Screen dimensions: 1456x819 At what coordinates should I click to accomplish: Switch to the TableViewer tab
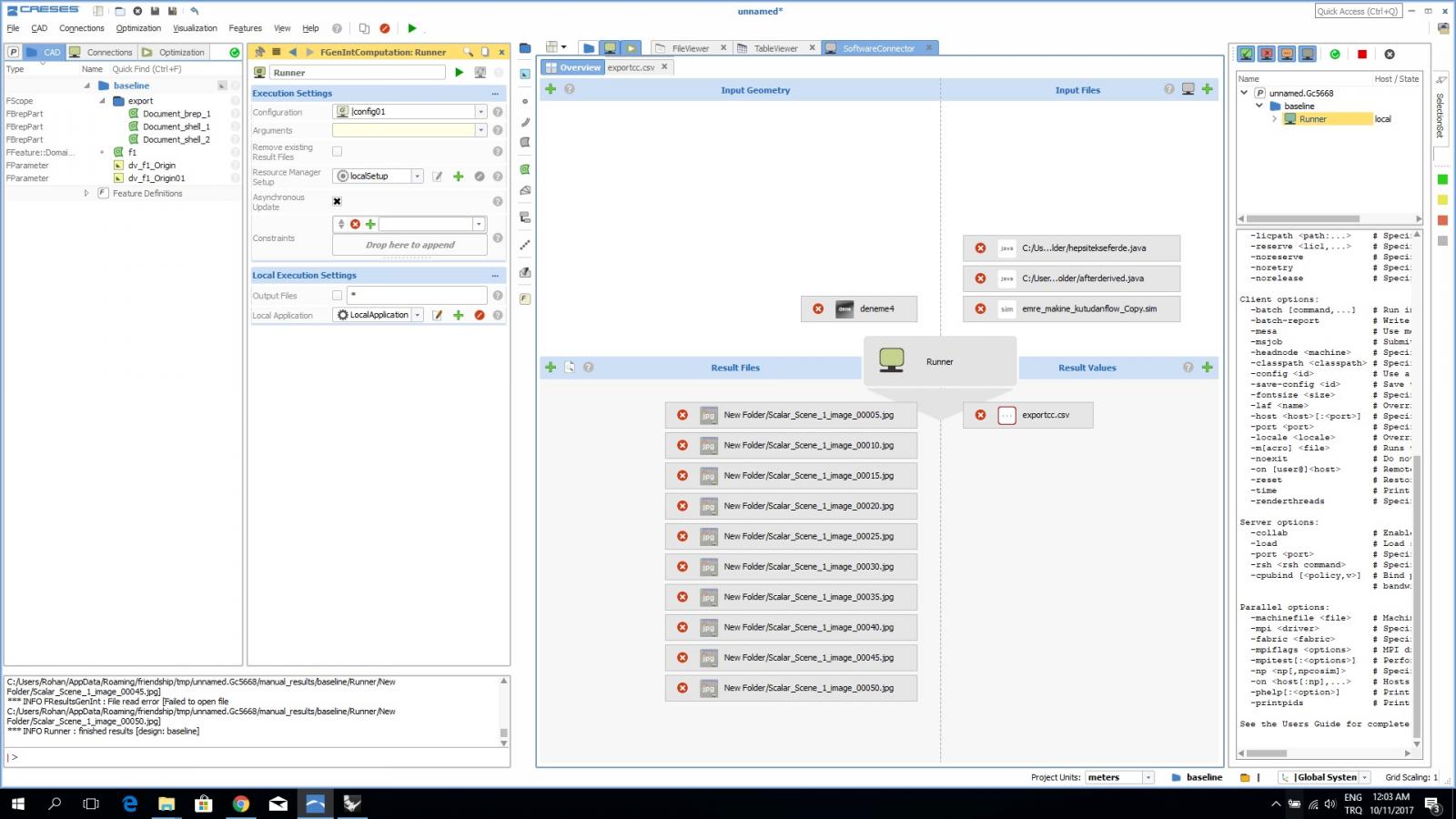pyautogui.click(x=774, y=48)
